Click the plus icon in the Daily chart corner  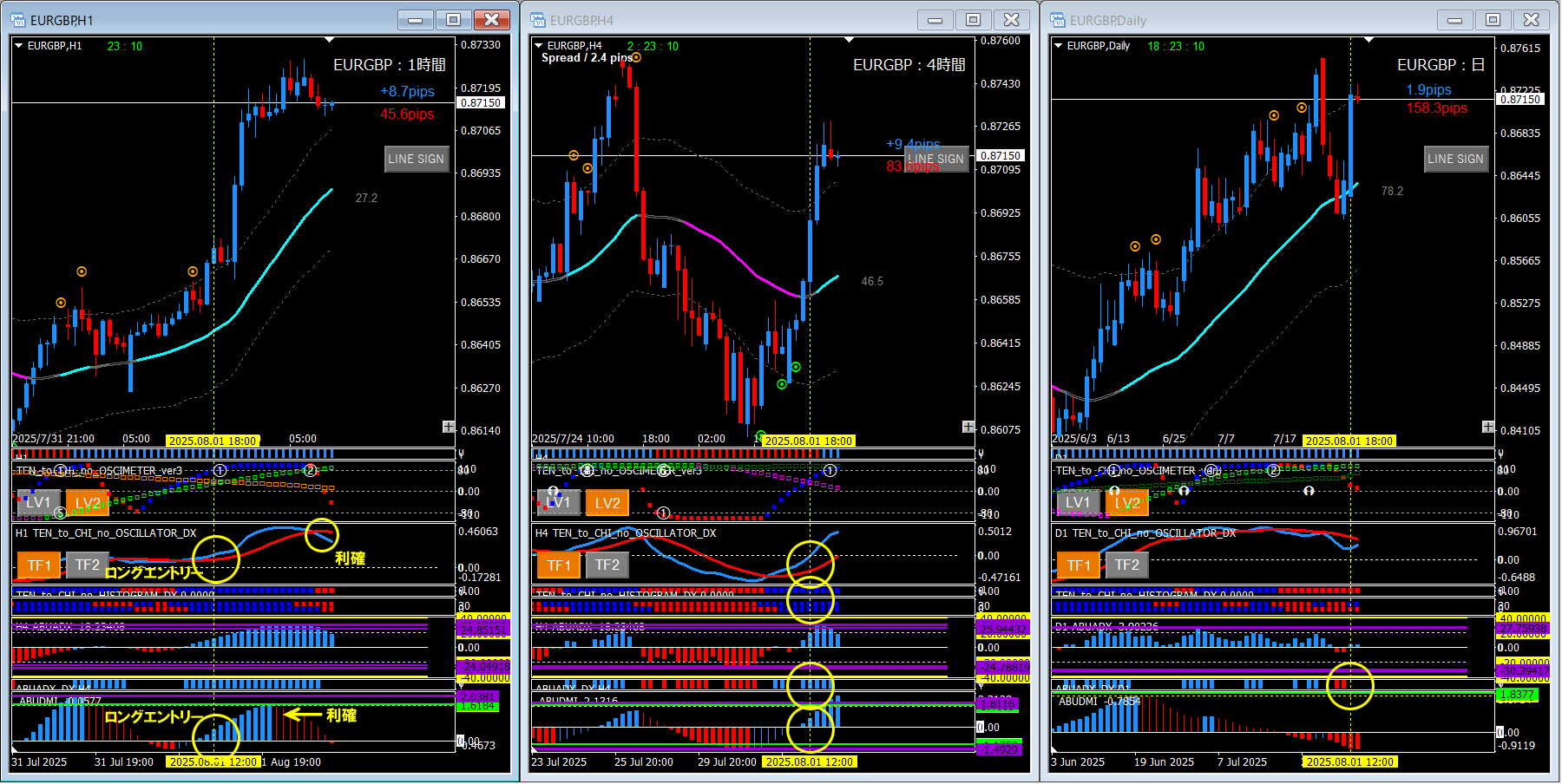click(x=1488, y=427)
